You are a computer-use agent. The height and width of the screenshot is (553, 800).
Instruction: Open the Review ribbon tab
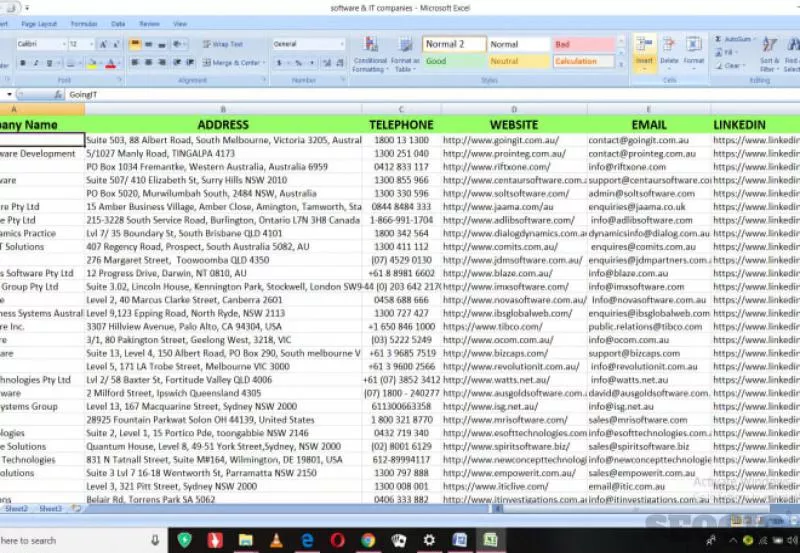pos(149,24)
